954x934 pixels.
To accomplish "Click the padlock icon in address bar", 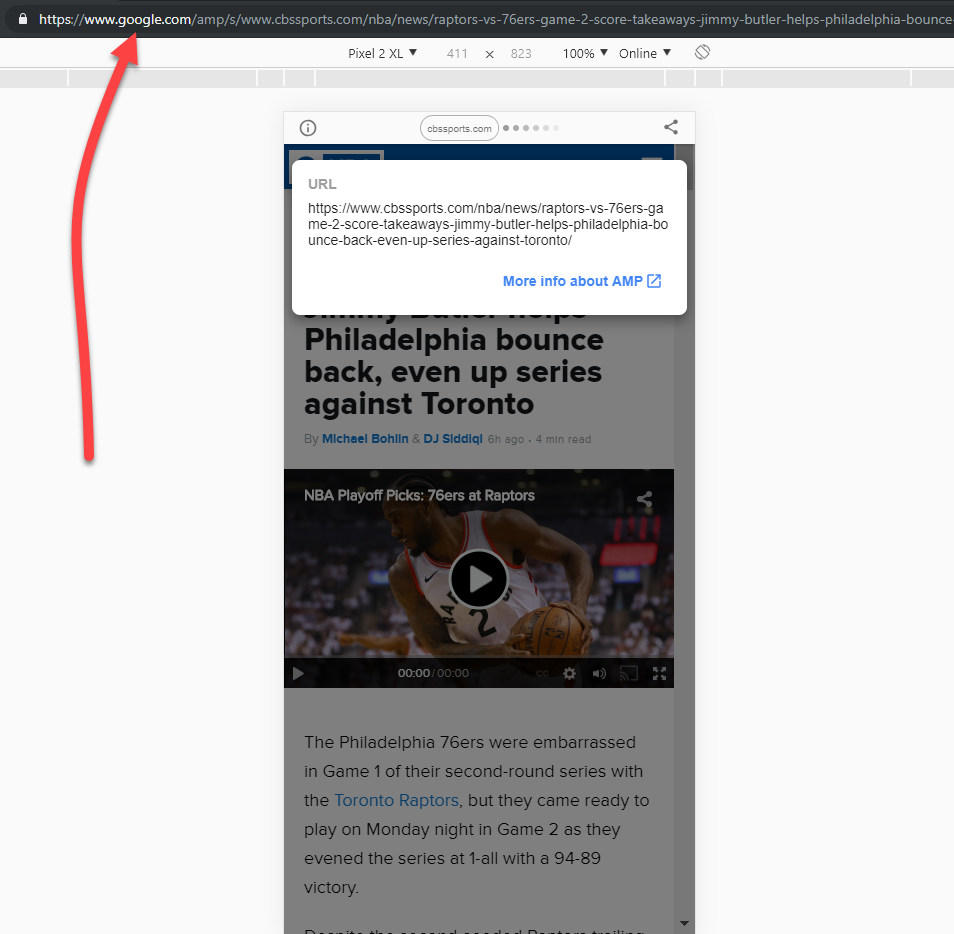I will (23, 19).
